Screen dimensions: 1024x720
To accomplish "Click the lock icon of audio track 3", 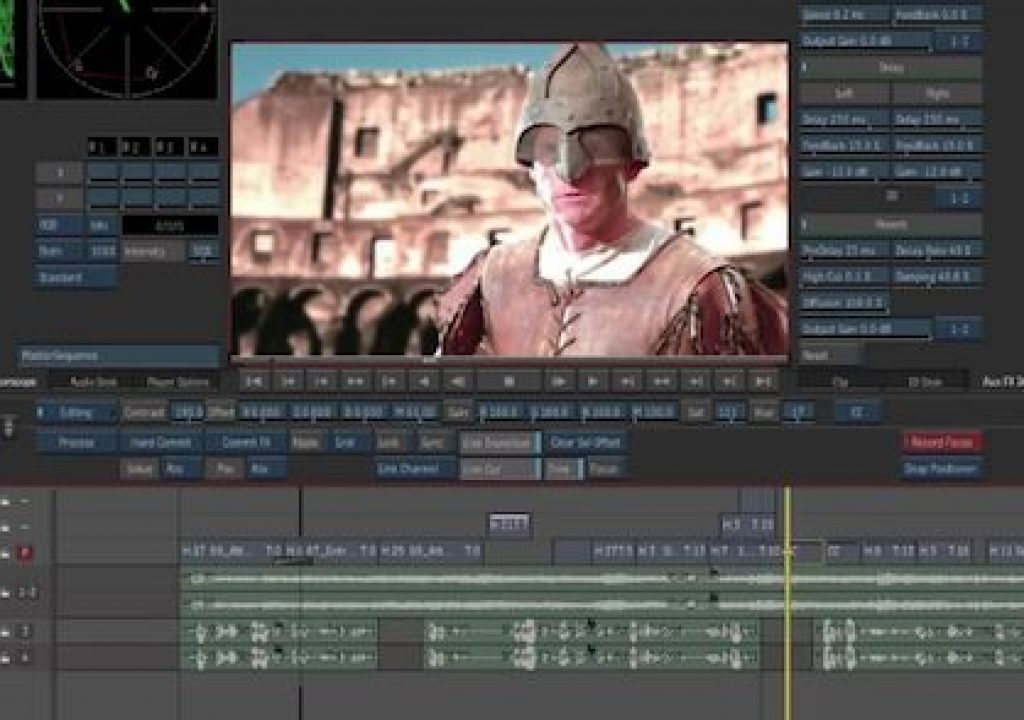I will (x=5, y=632).
